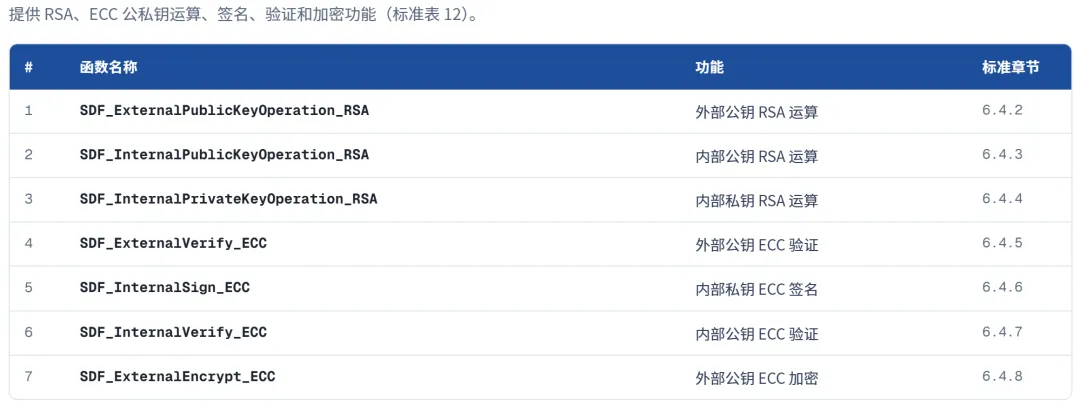Viewport: 1080px width, 406px height.
Task: Select SDF_InternalSign_ECC function name
Action: (165, 287)
